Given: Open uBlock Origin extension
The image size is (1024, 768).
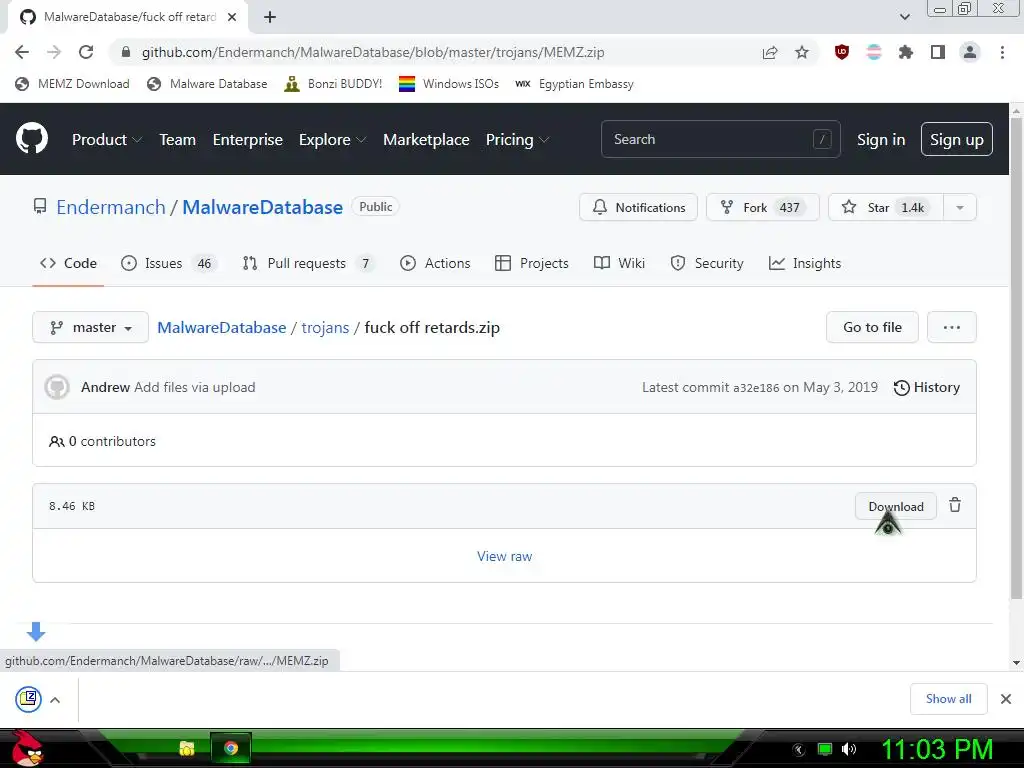Looking at the screenshot, I should (x=842, y=52).
